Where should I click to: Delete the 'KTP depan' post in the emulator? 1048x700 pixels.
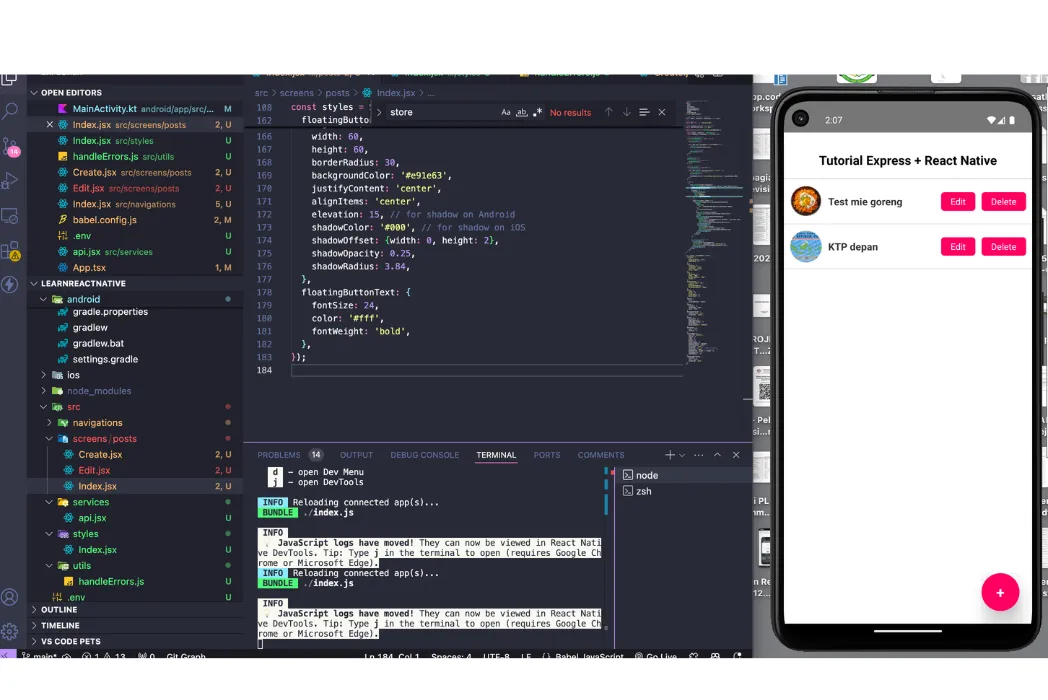tap(1003, 247)
